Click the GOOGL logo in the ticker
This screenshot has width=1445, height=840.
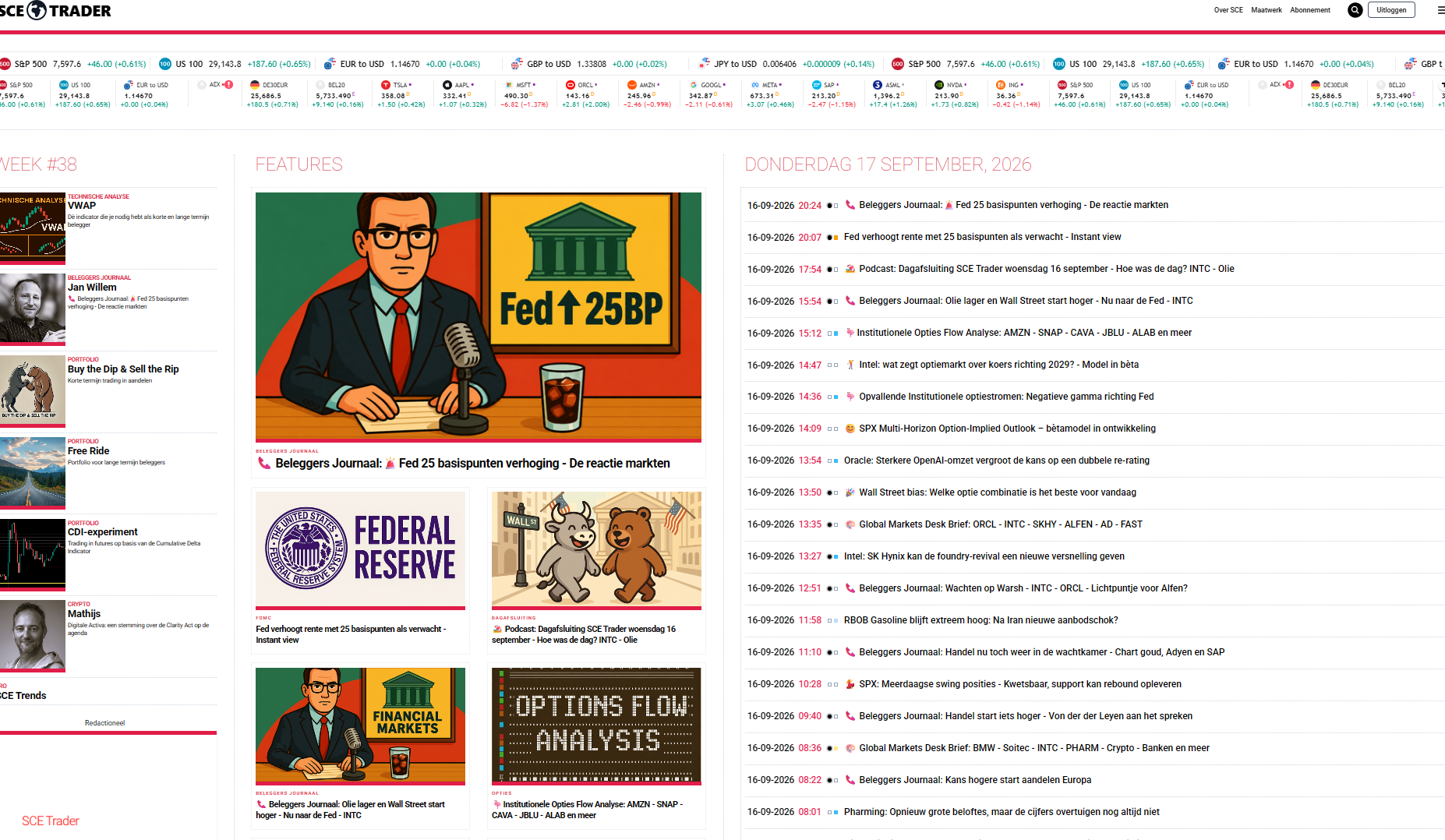tap(694, 85)
